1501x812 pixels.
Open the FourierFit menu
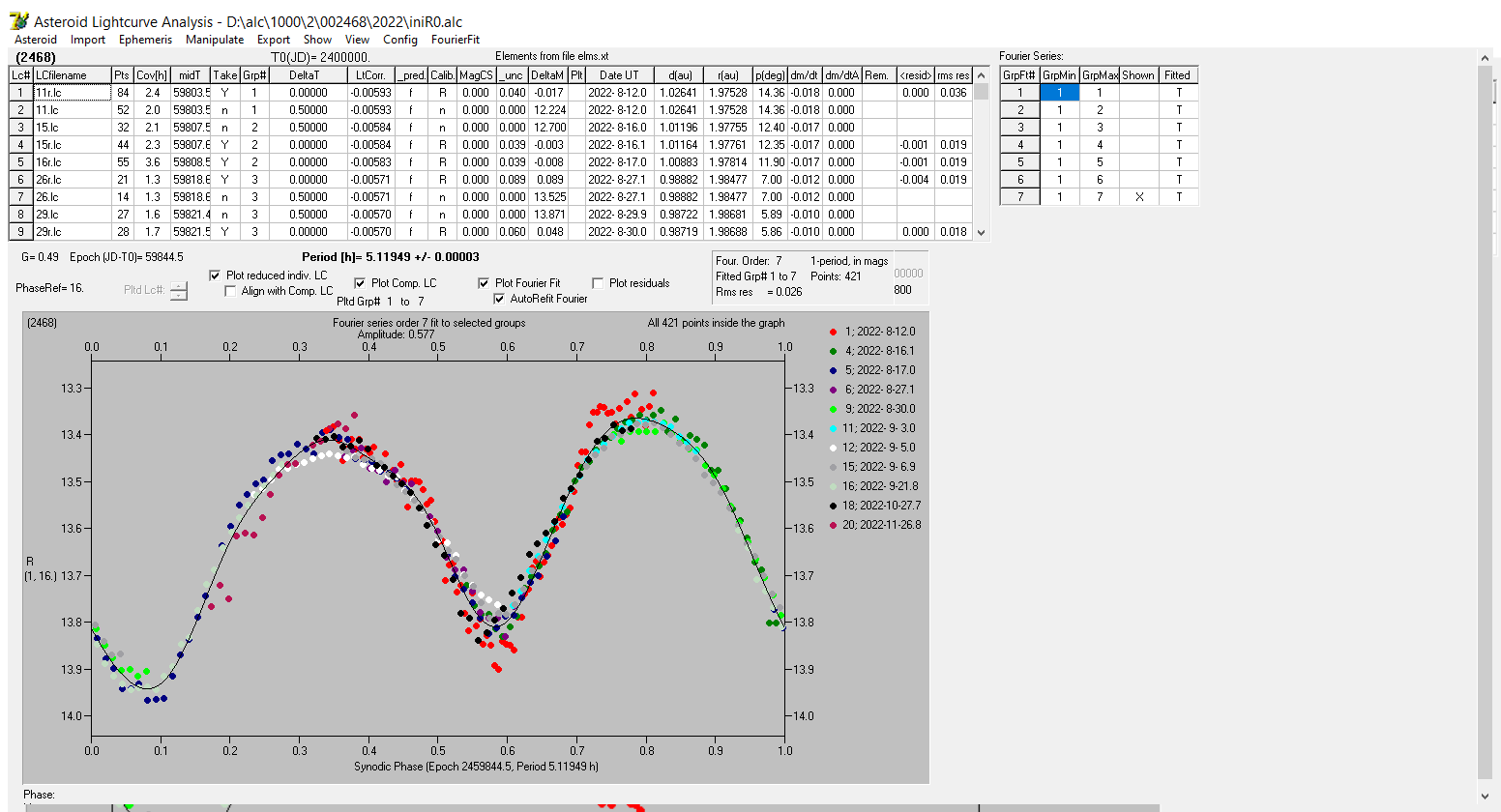coord(456,40)
